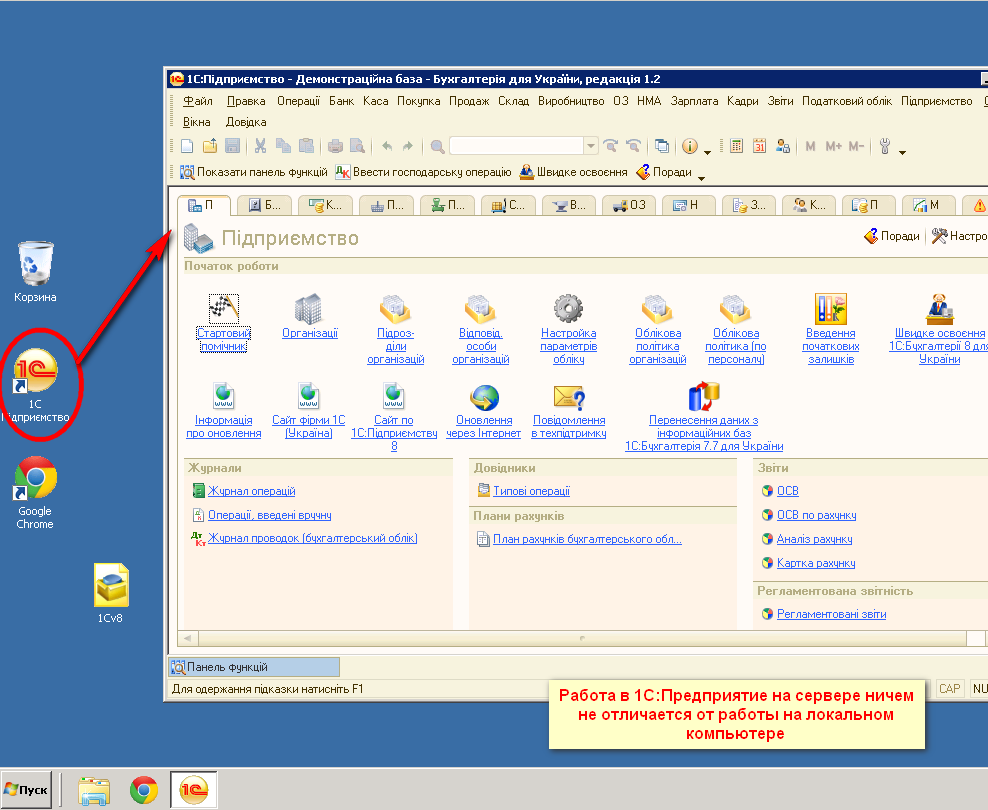Open Аналіз рахунку report link
The width and height of the screenshot is (988, 810).
(814, 539)
